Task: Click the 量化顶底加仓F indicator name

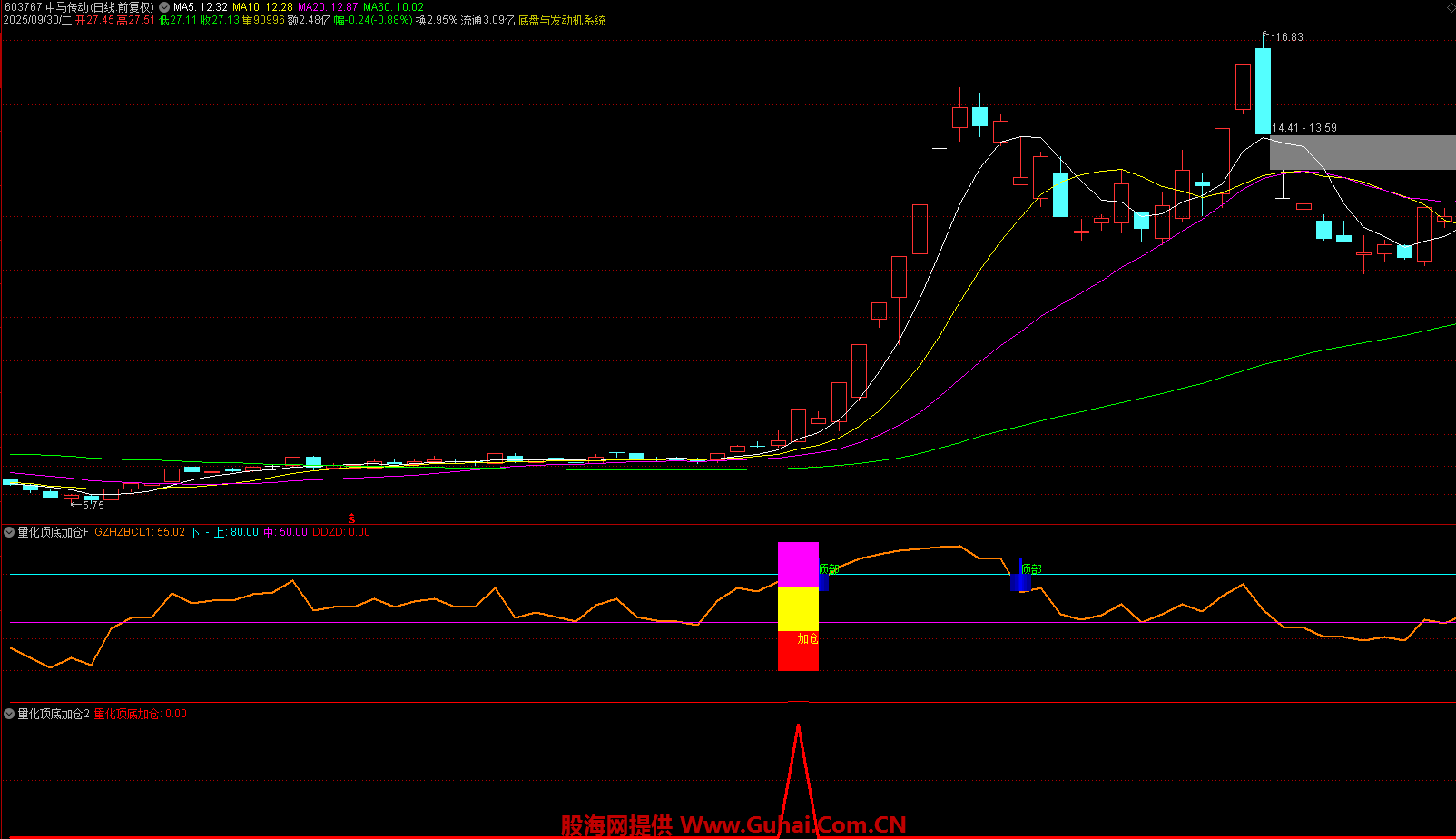Action: coord(54,533)
